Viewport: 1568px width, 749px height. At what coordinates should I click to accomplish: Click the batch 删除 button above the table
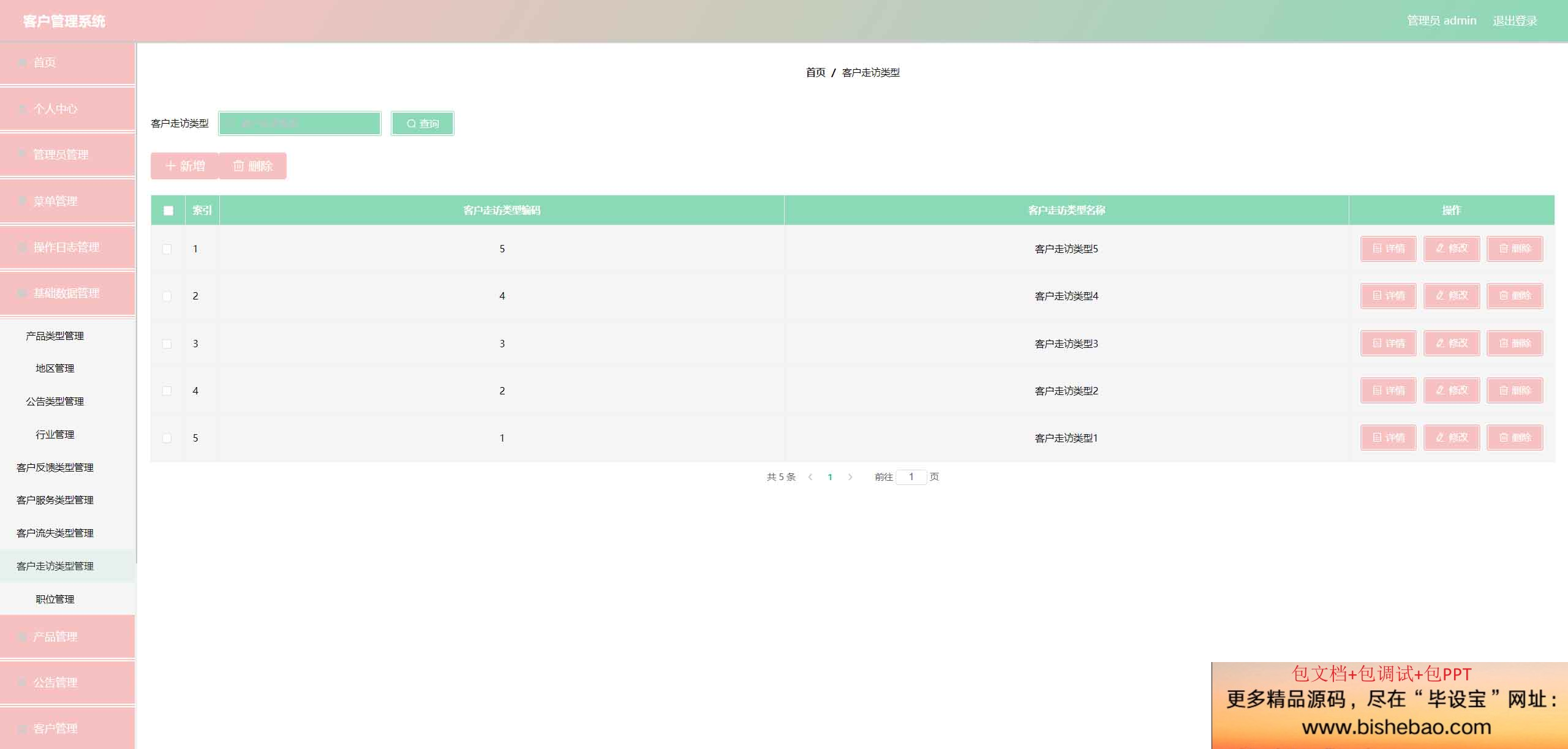coord(252,166)
